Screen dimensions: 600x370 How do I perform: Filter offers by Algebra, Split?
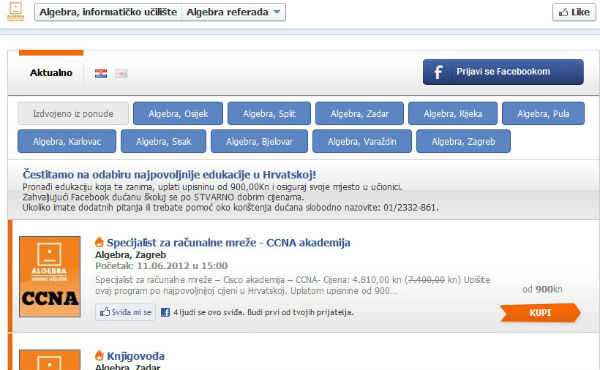click(269, 113)
